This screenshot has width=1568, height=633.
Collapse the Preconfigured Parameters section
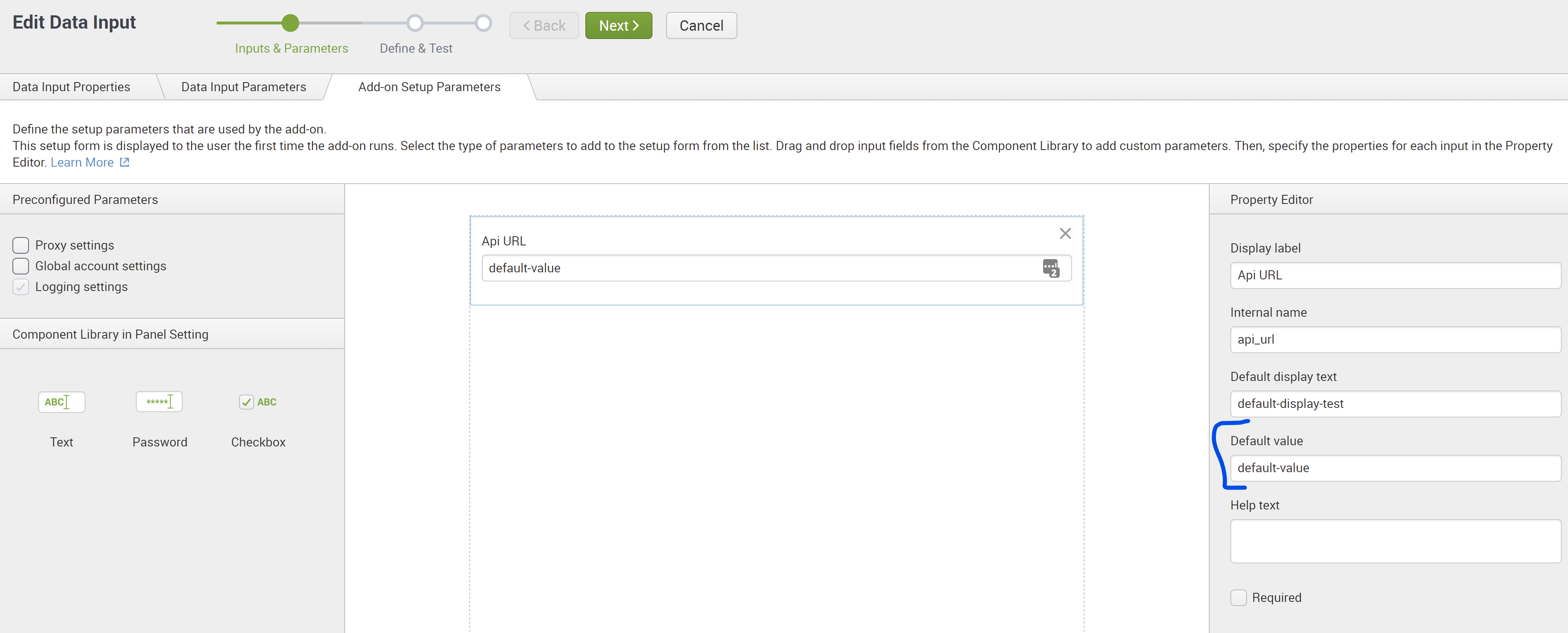tap(85, 199)
